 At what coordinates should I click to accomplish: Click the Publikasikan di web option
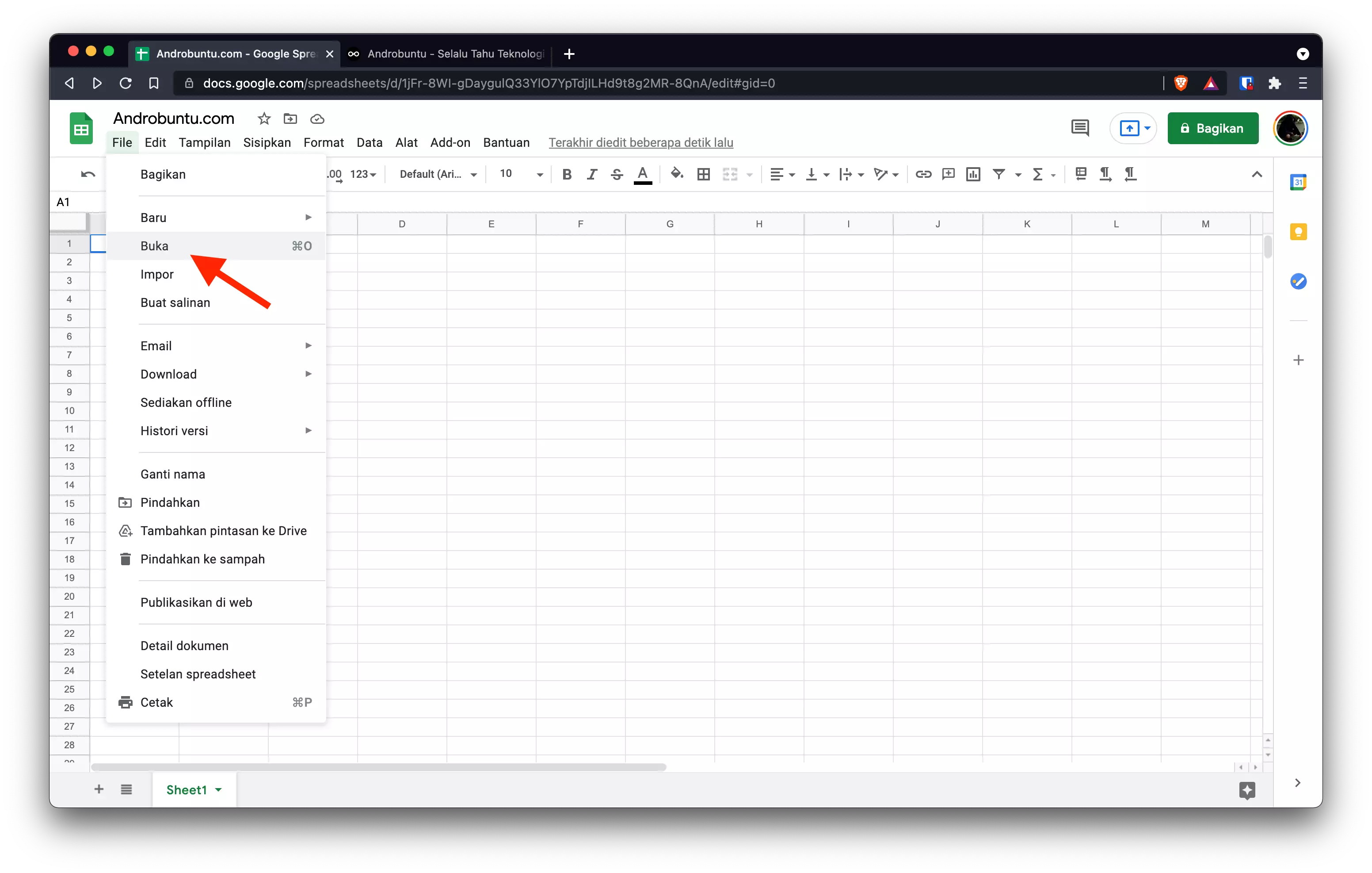[196, 602]
